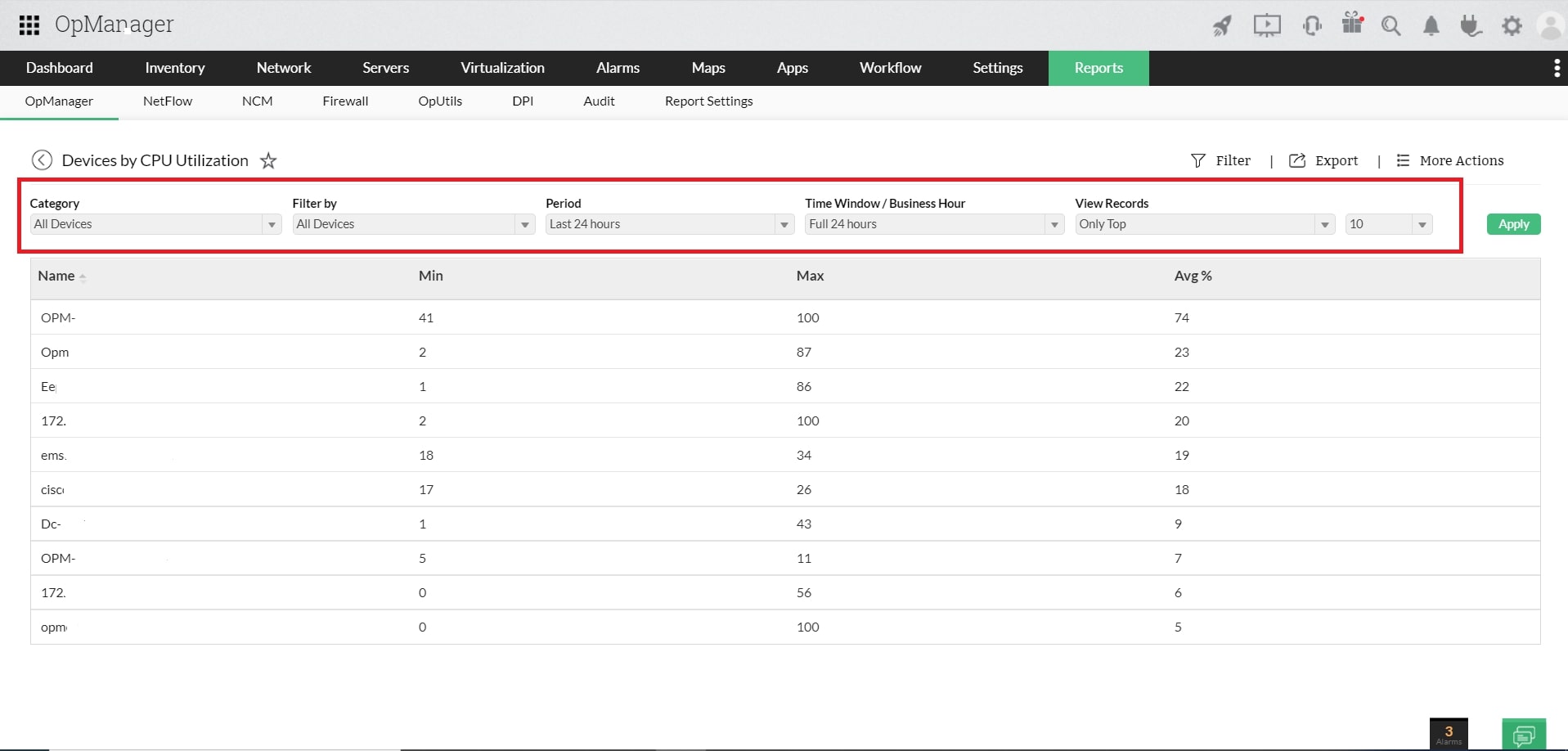Open the gift icon showing new features
The image size is (1568, 751).
coord(1352,25)
